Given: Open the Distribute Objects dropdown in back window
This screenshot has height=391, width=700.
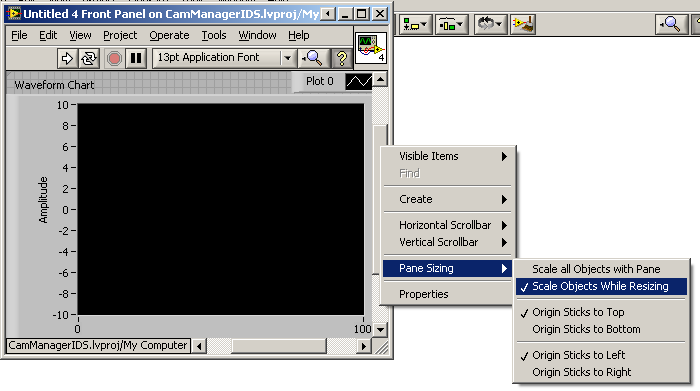Looking at the screenshot, I should point(451,25).
